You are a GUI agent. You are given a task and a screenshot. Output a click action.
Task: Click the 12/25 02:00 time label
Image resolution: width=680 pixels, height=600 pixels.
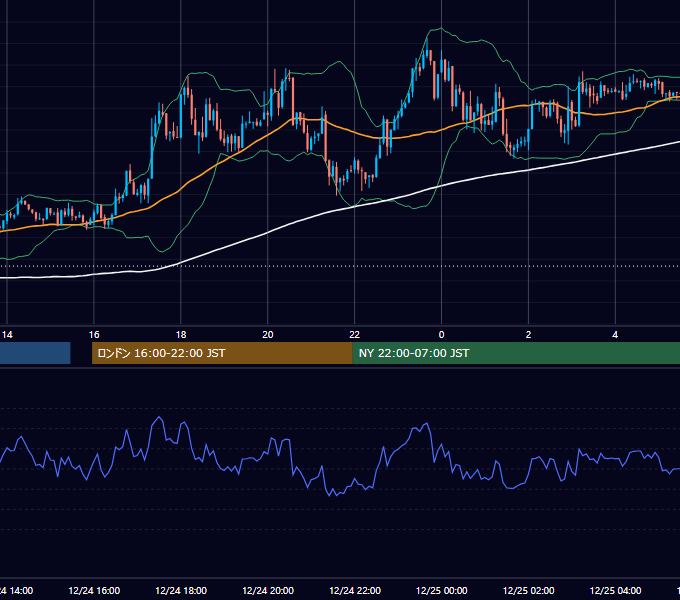528,590
